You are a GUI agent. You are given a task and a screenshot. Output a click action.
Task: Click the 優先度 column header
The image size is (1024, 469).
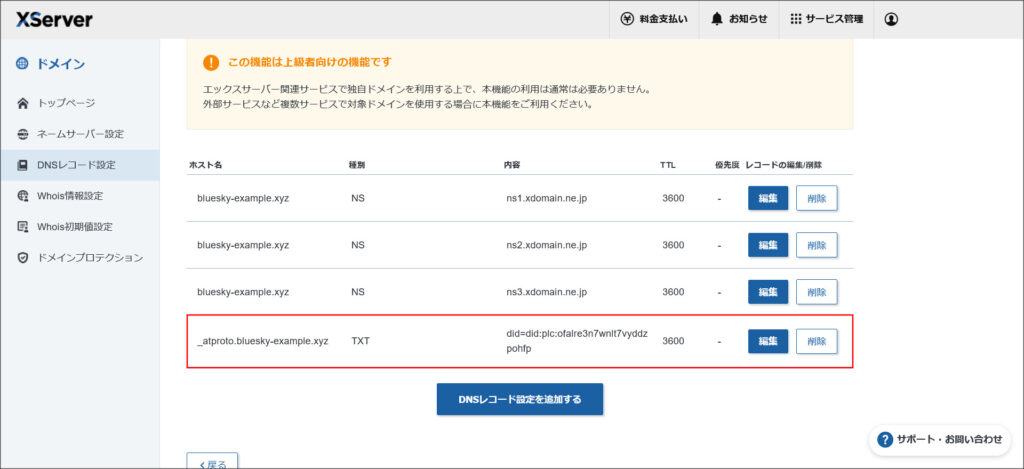click(x=727, y=165)
